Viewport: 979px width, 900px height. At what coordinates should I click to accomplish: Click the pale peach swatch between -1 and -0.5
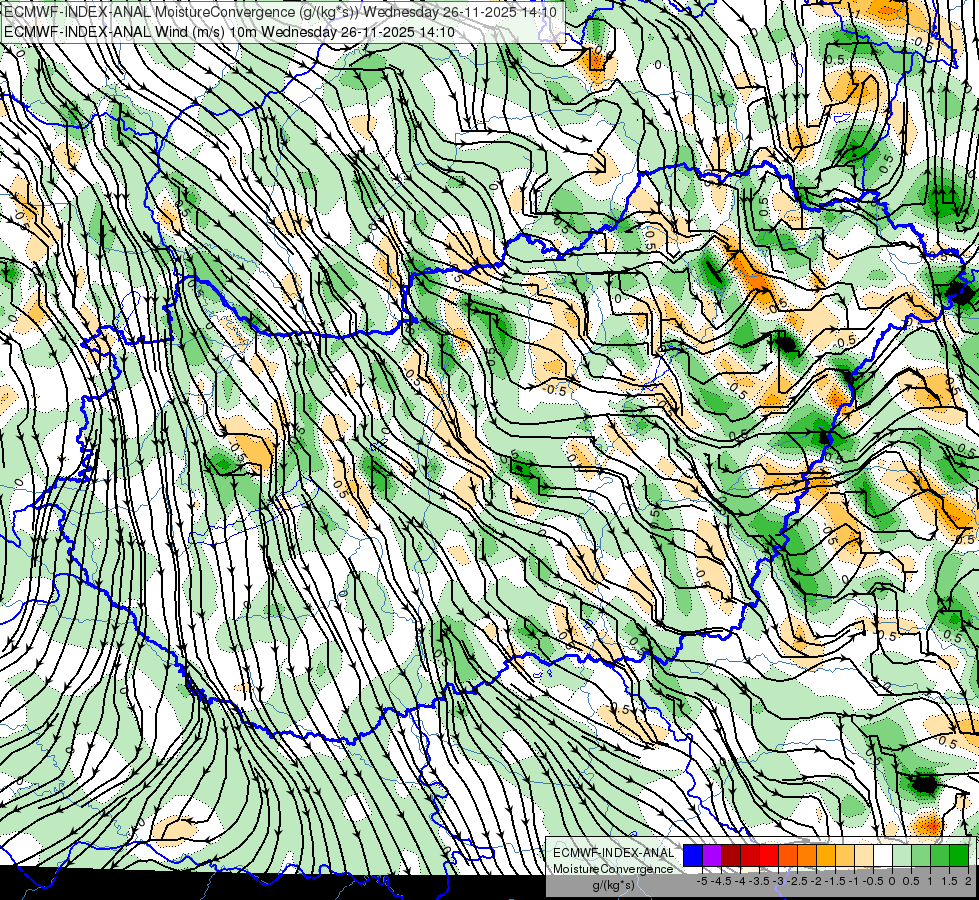tap(864, 856)
